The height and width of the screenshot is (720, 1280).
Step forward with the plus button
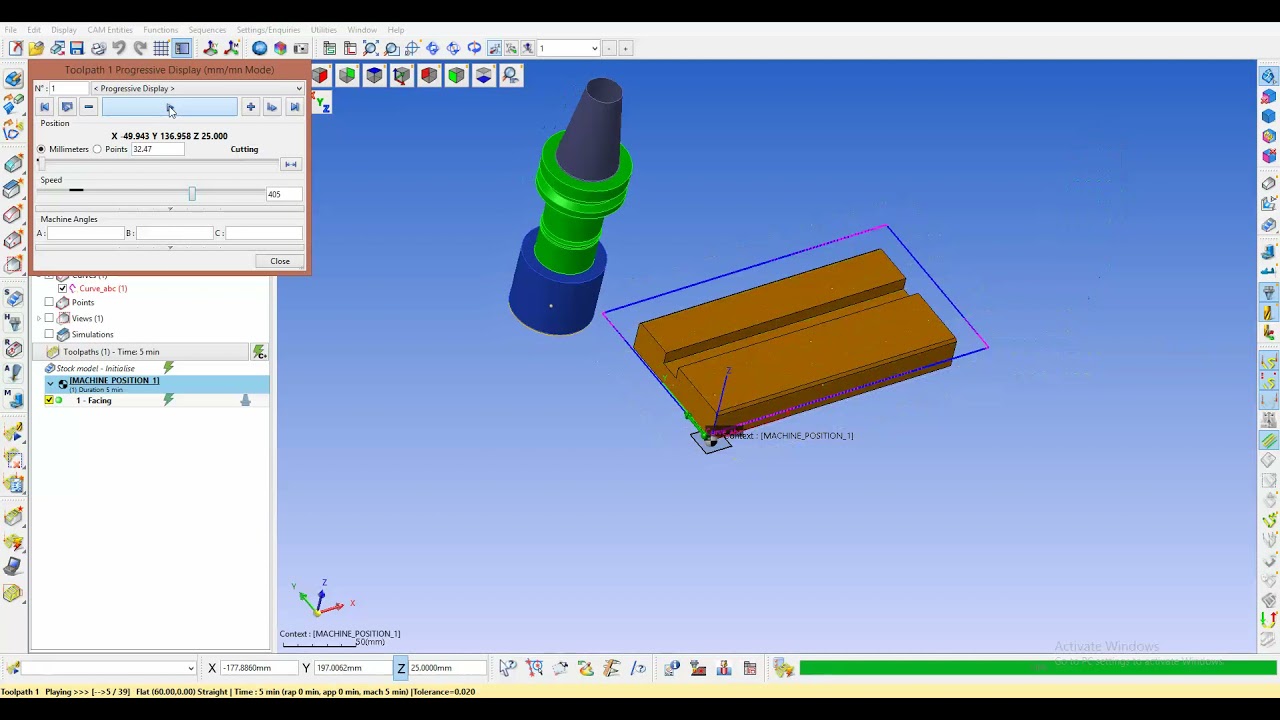(250, 107)
